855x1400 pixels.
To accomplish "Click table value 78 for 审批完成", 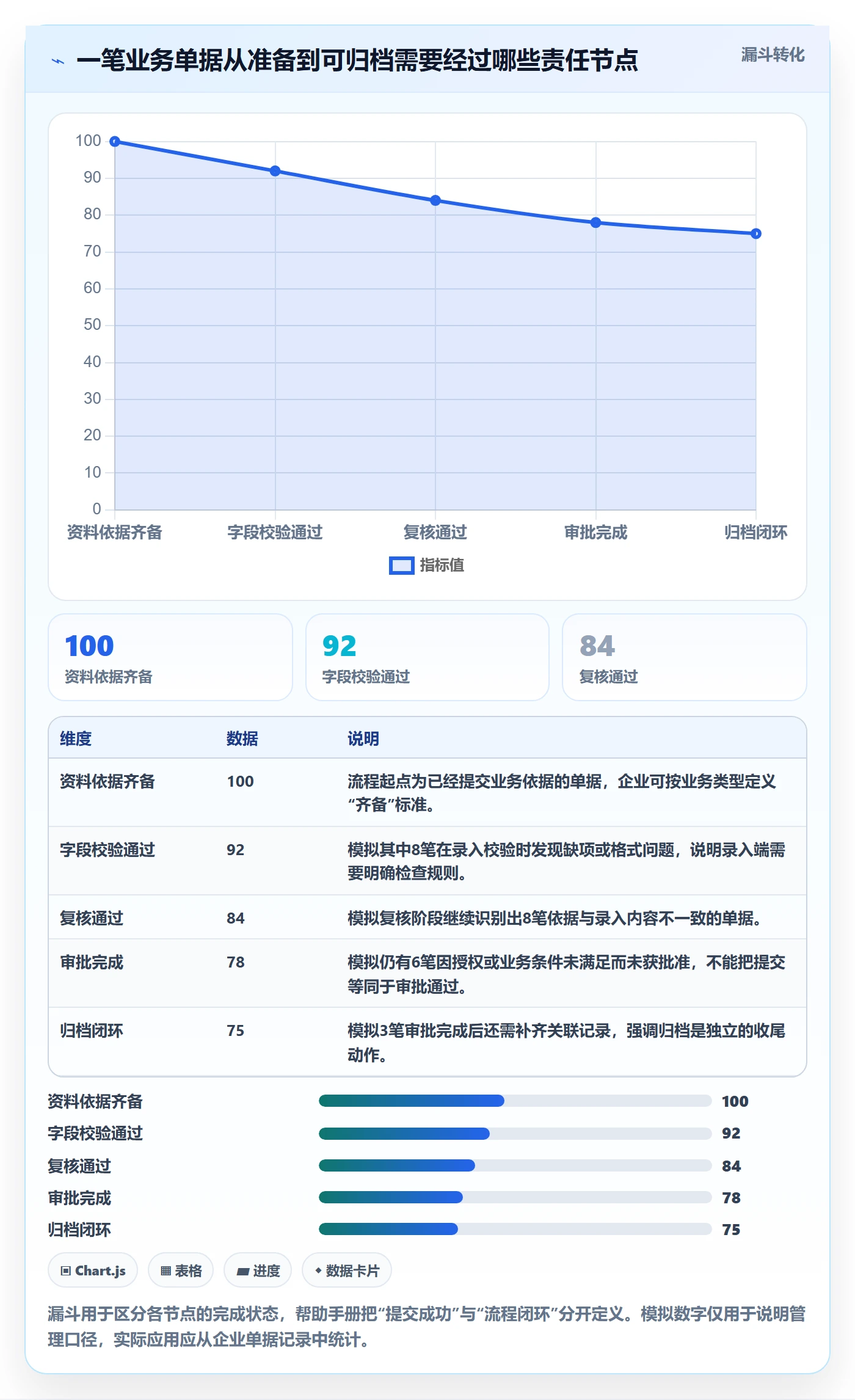I will click(236, 963).
